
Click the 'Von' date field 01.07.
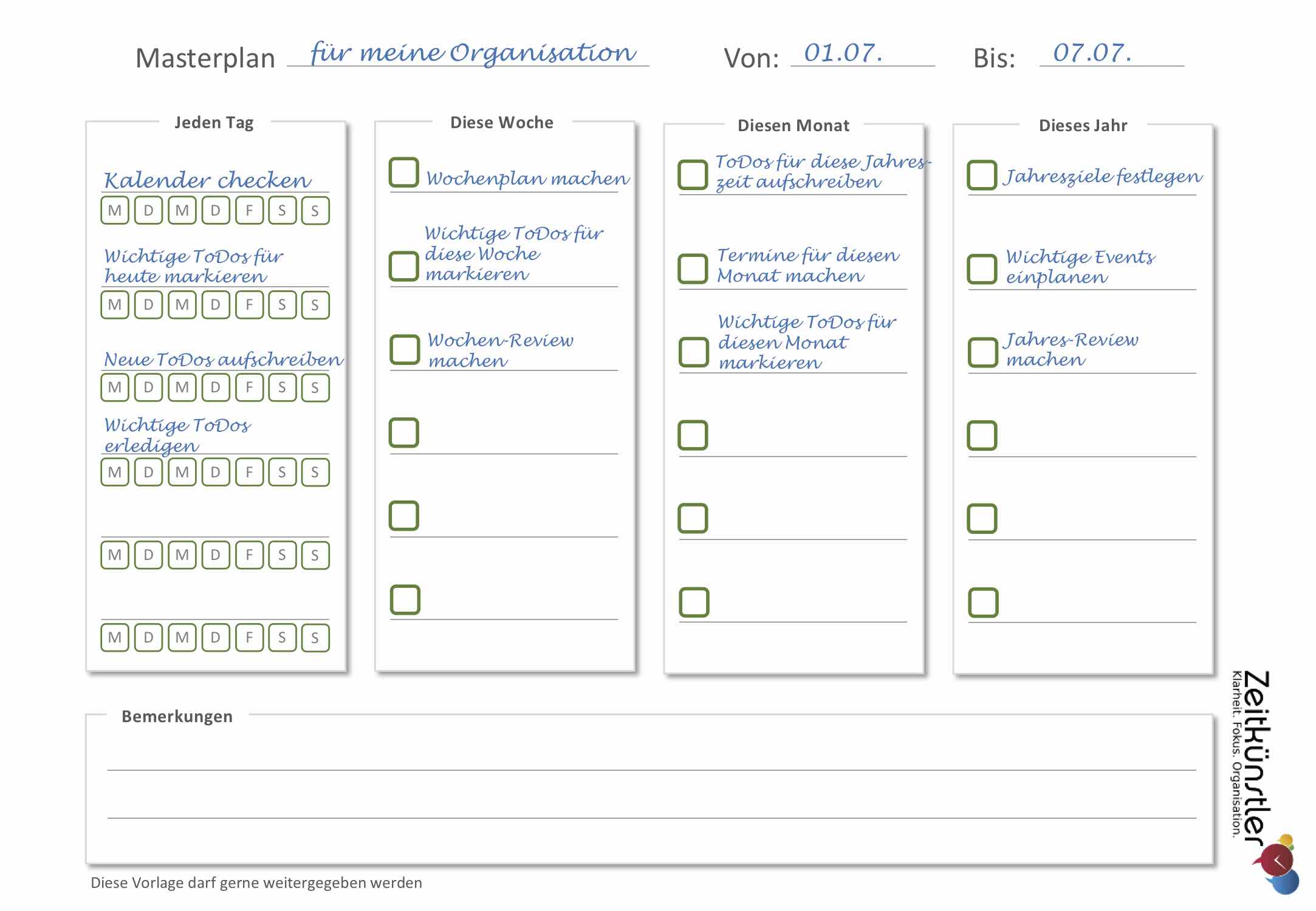pyautogui.click(x=862, y=53)
